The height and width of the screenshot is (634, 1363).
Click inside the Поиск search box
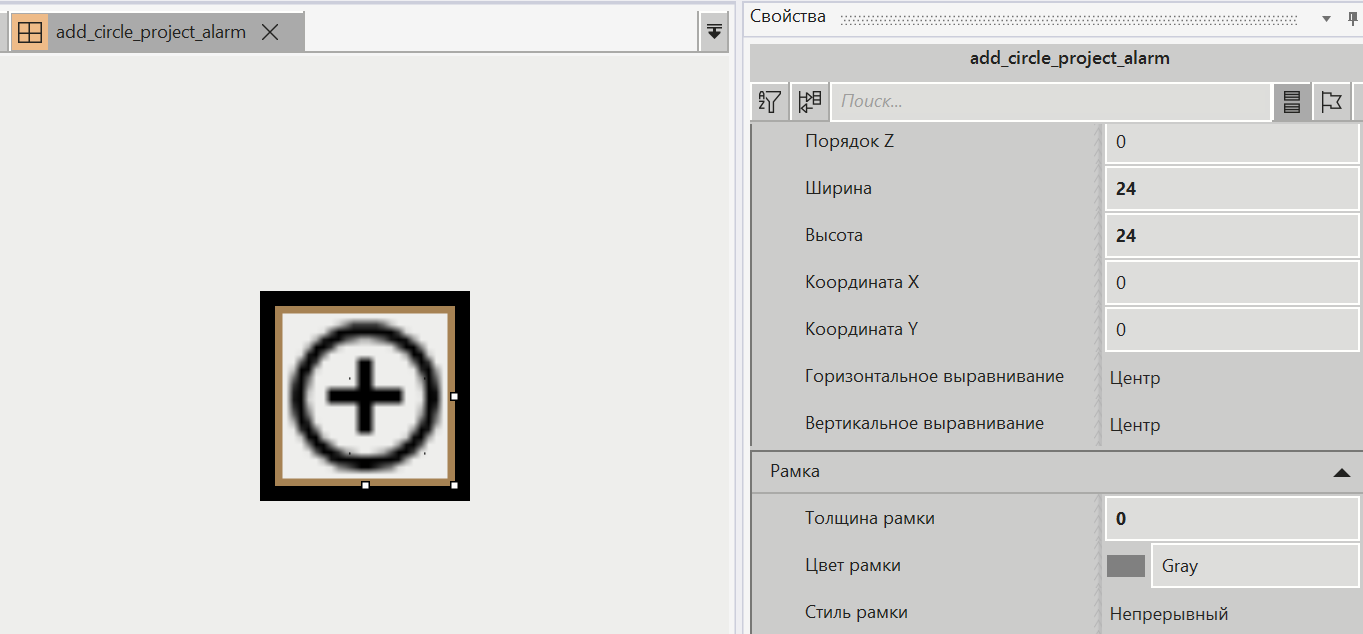pyautogui.click(x=1050, y=101)
